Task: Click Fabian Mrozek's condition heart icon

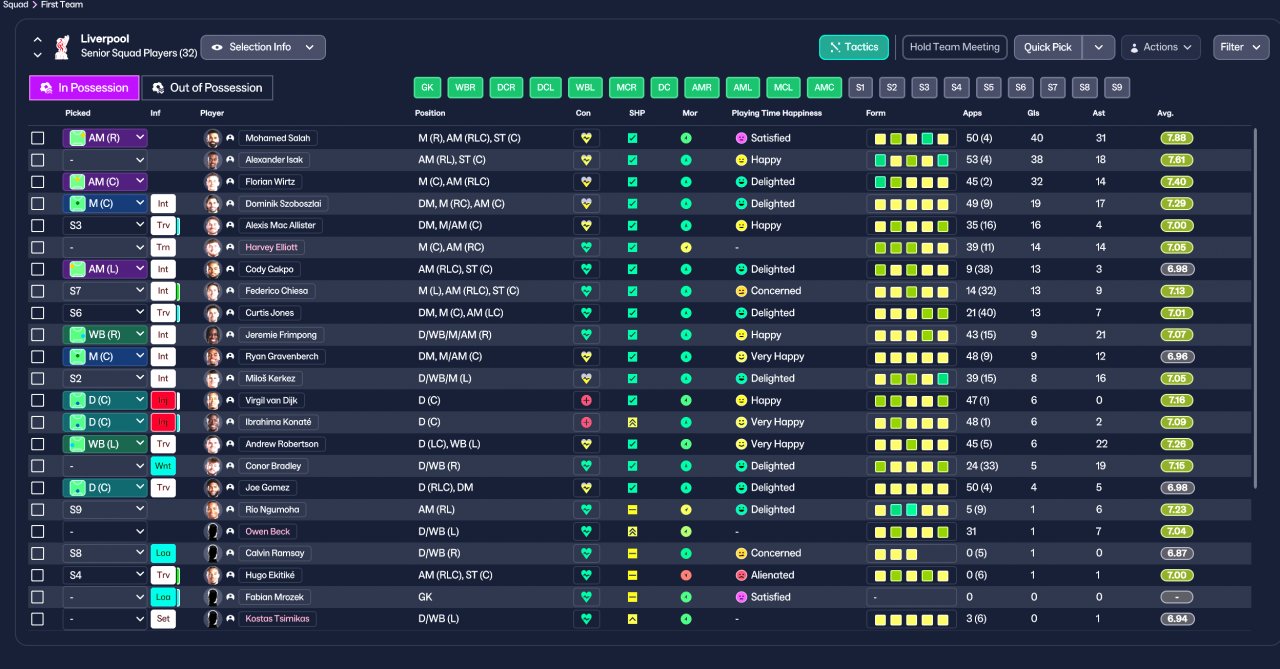Action: click(586, 597)
